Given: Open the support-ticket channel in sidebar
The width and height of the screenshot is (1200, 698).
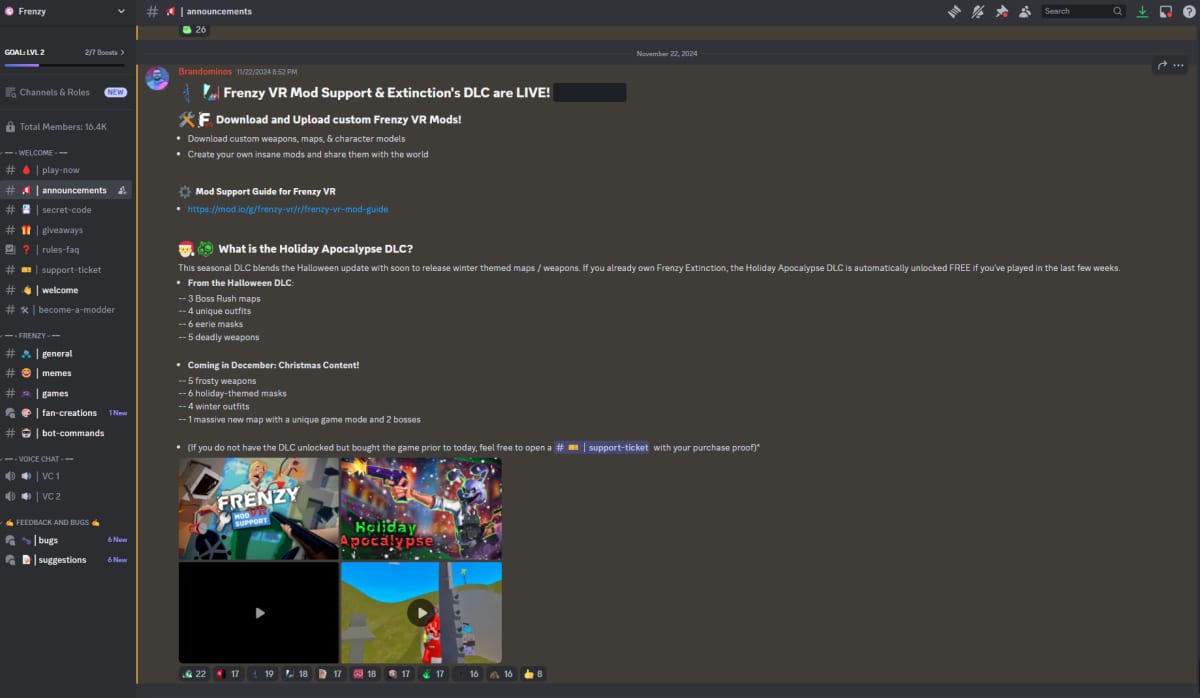Looking at the screenshot, I should click(67, 270).
